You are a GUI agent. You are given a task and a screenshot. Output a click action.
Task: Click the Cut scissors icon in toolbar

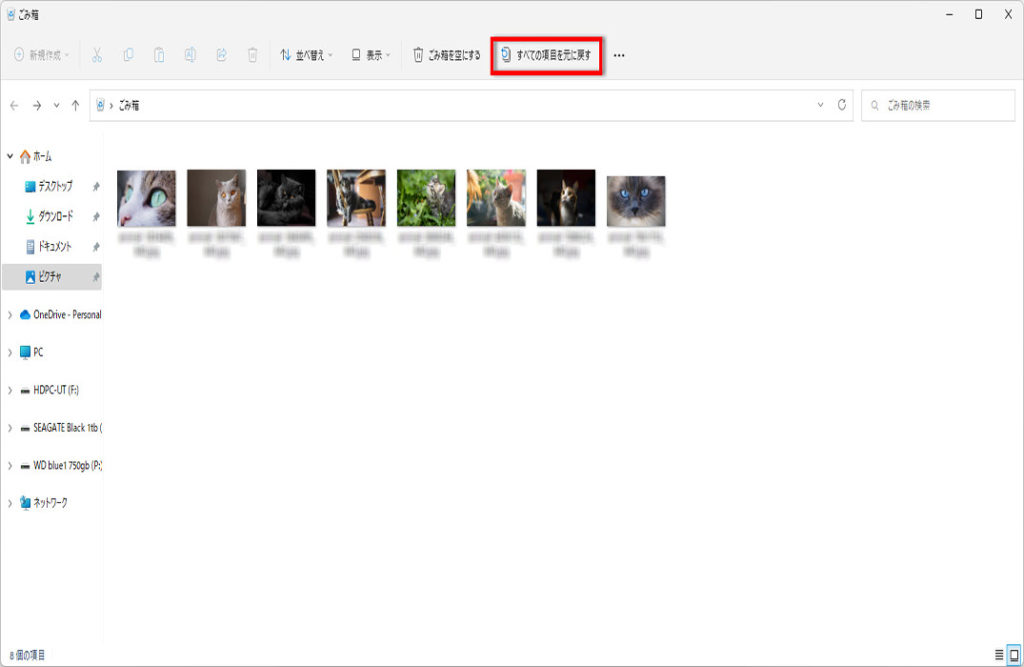point(97,55)
